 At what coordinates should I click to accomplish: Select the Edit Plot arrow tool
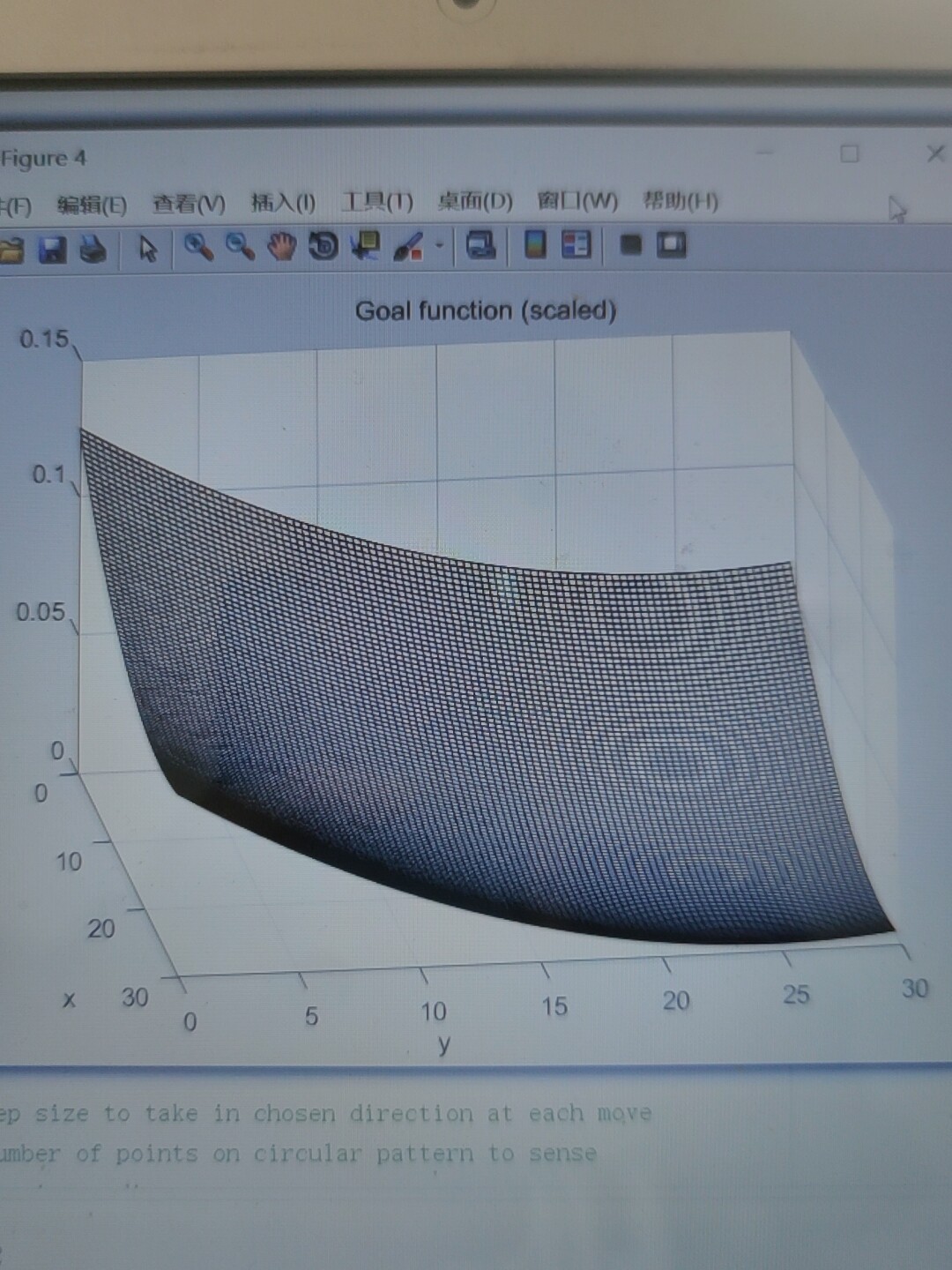tap(148, 249)
